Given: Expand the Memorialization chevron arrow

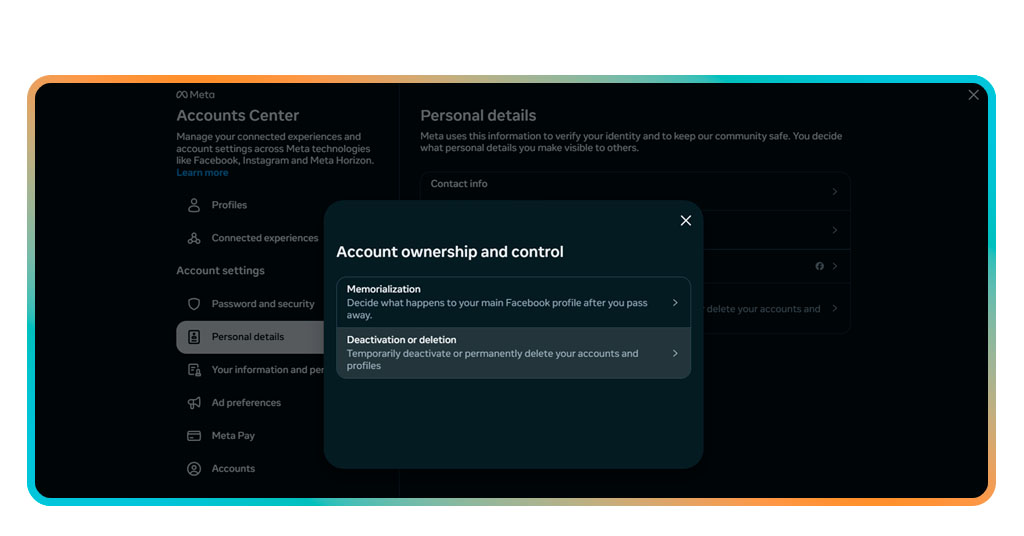Looking at the screenshot, I should (675, 303).
